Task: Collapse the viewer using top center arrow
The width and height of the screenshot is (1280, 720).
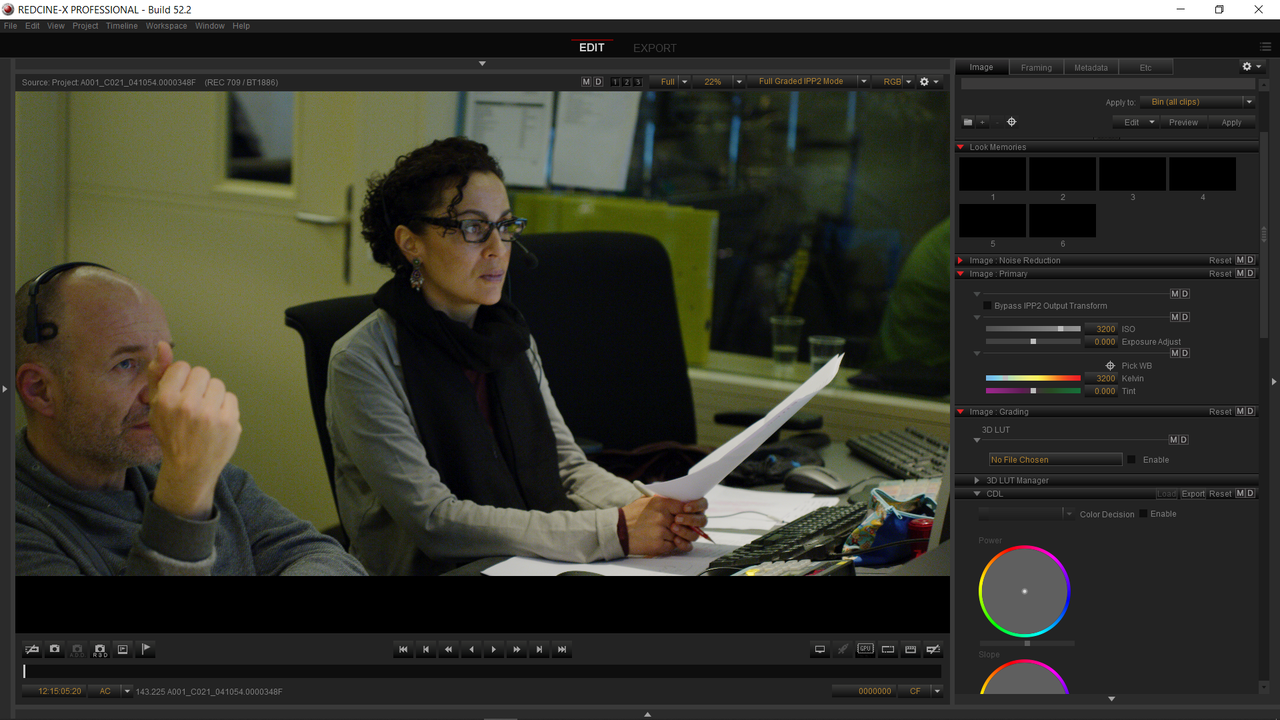Action: coord(482,64)
